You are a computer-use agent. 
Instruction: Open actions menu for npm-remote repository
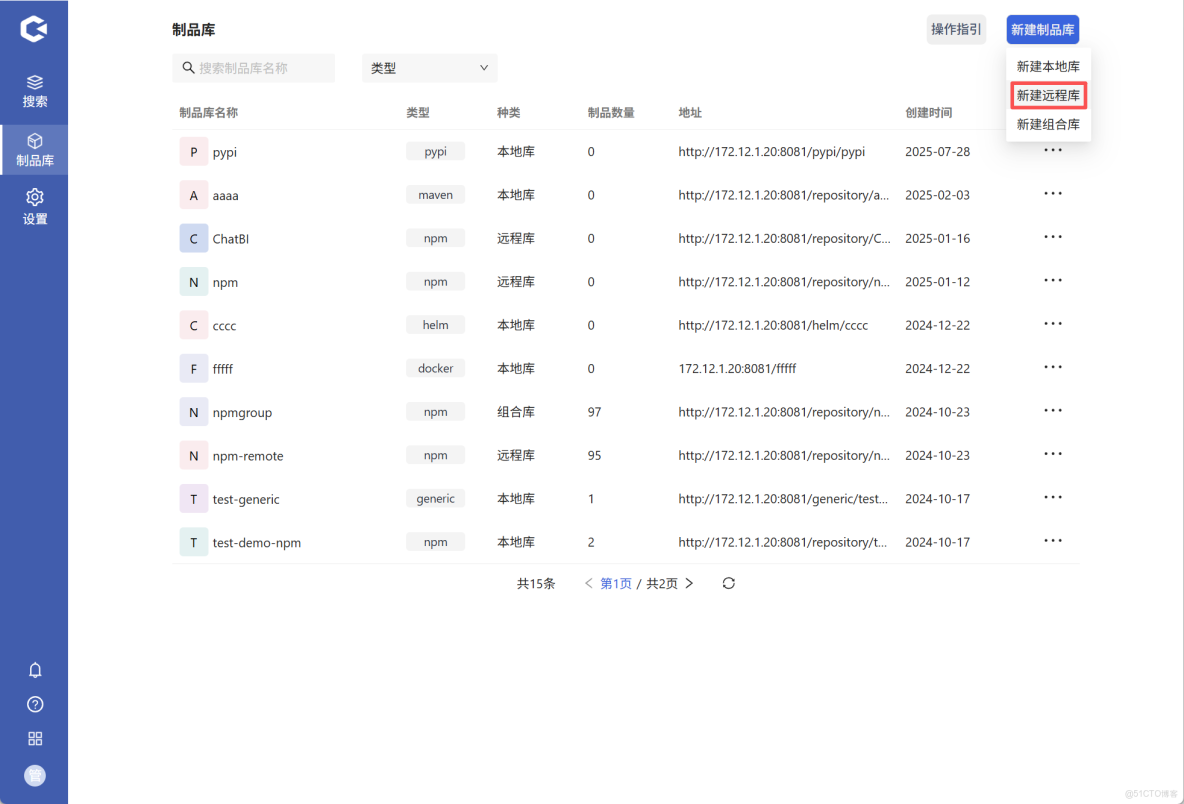pyautogui.click(x=1052, y=453)
